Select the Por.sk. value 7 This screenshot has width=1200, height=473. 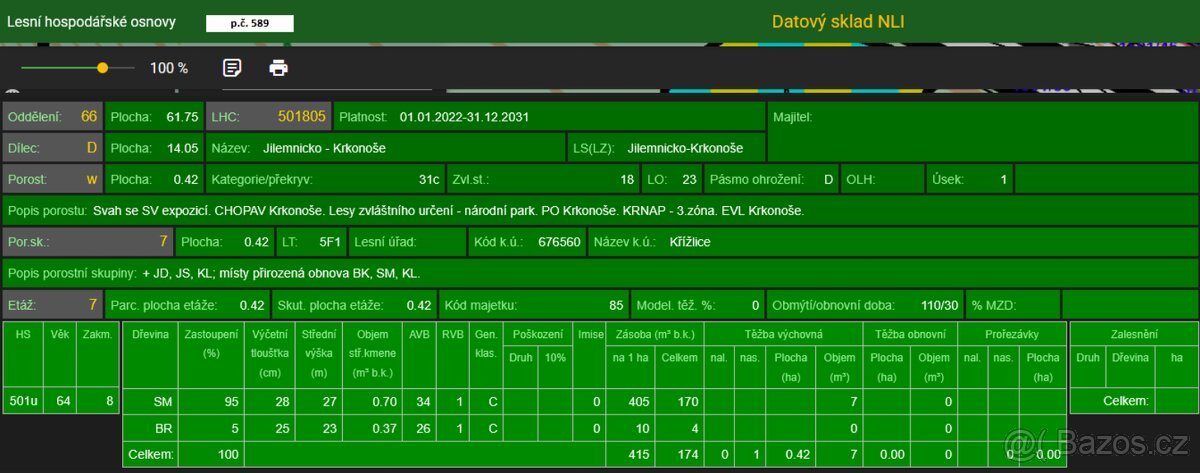163,242
